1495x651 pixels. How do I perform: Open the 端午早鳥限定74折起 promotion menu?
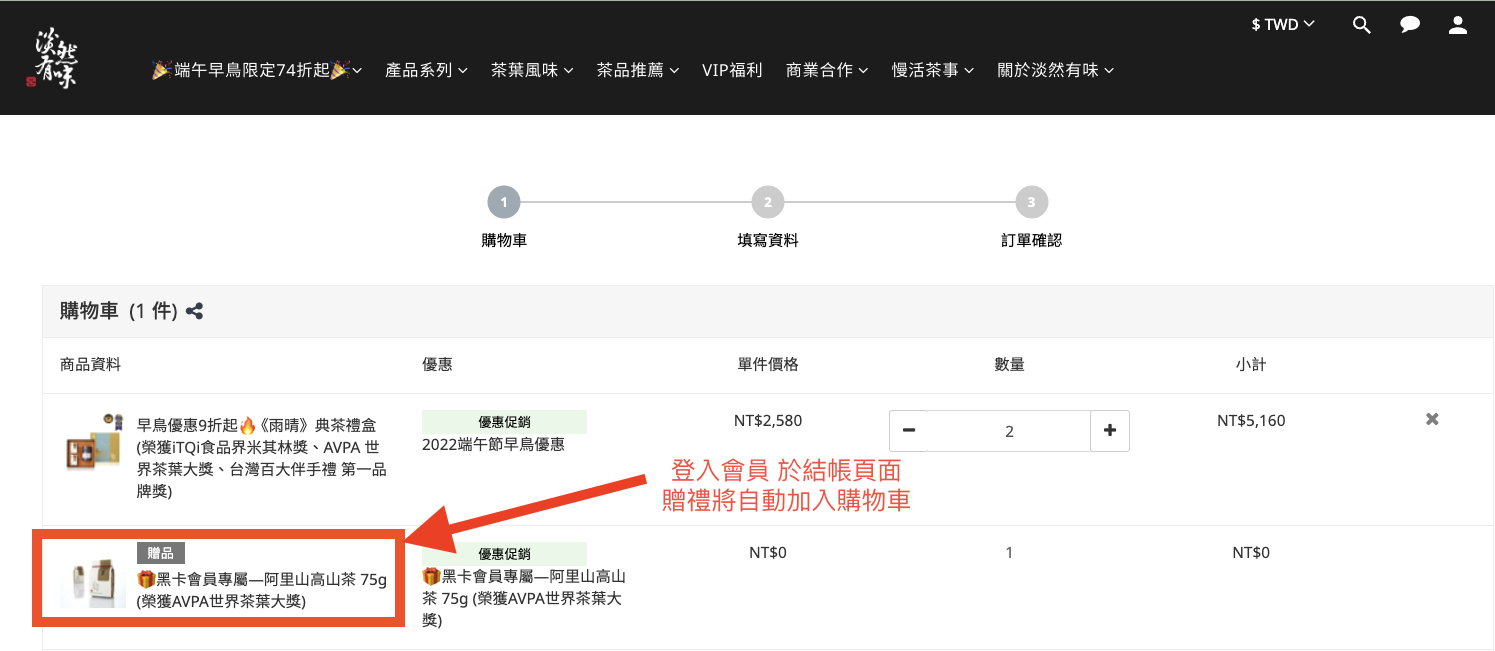[x=256, y=70]
